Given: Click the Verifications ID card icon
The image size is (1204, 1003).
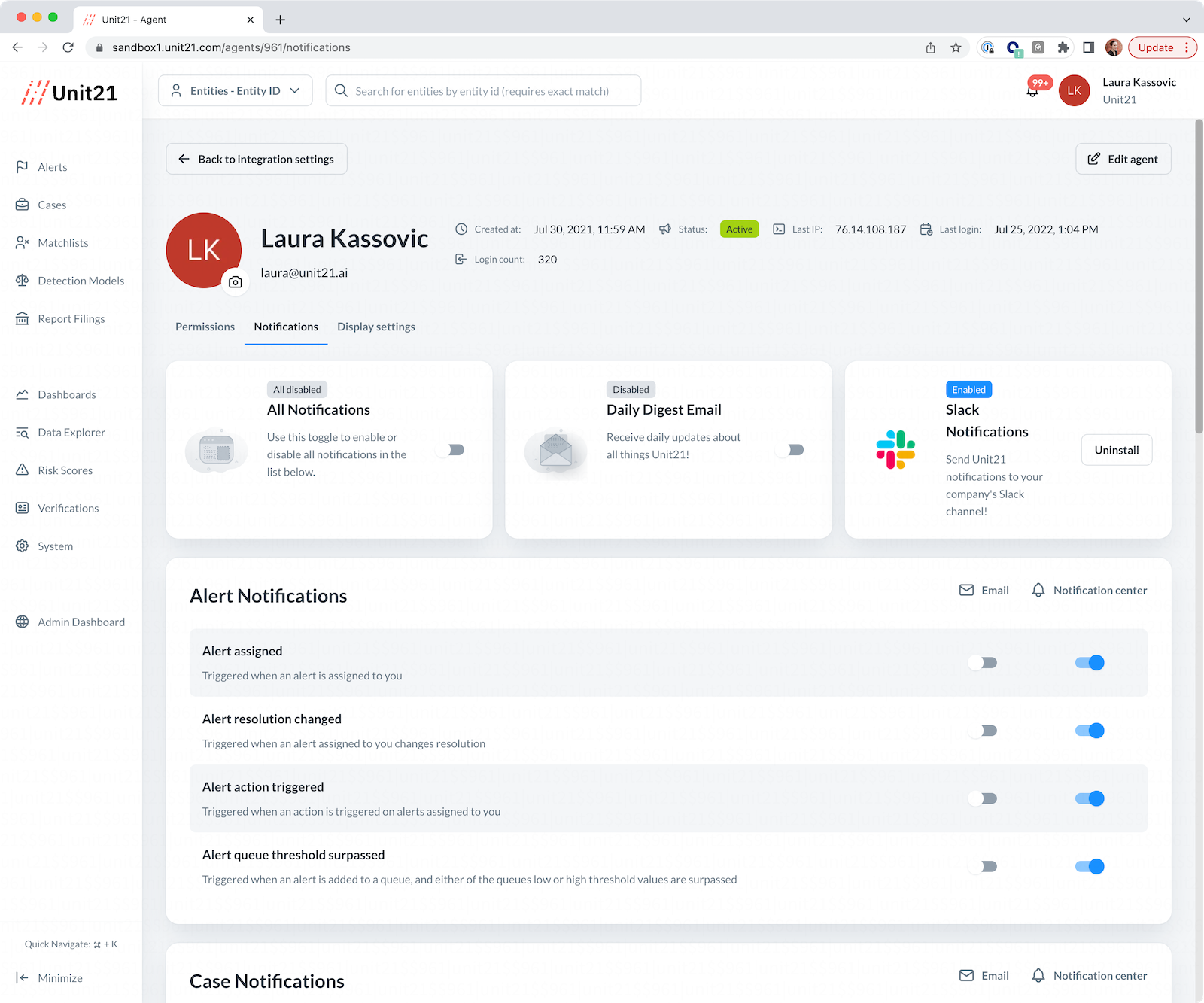Looking at the screenshot, I should point(23,508).
